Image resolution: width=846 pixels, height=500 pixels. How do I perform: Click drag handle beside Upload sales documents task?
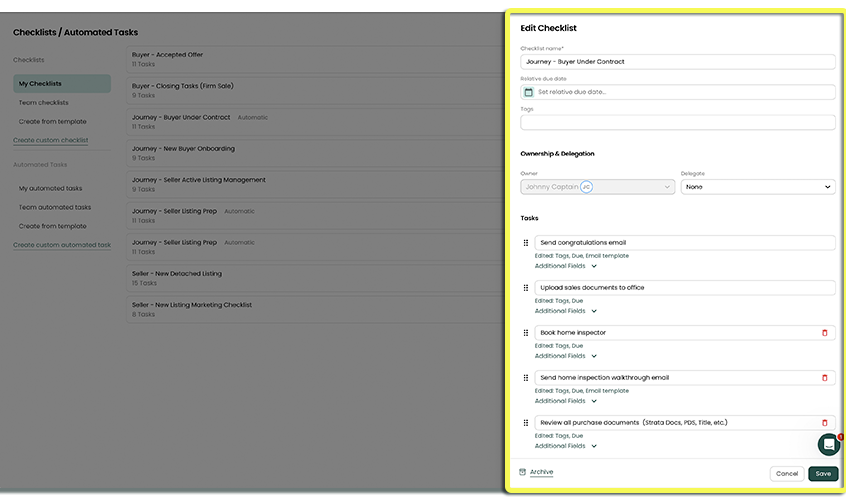point(526,288)
